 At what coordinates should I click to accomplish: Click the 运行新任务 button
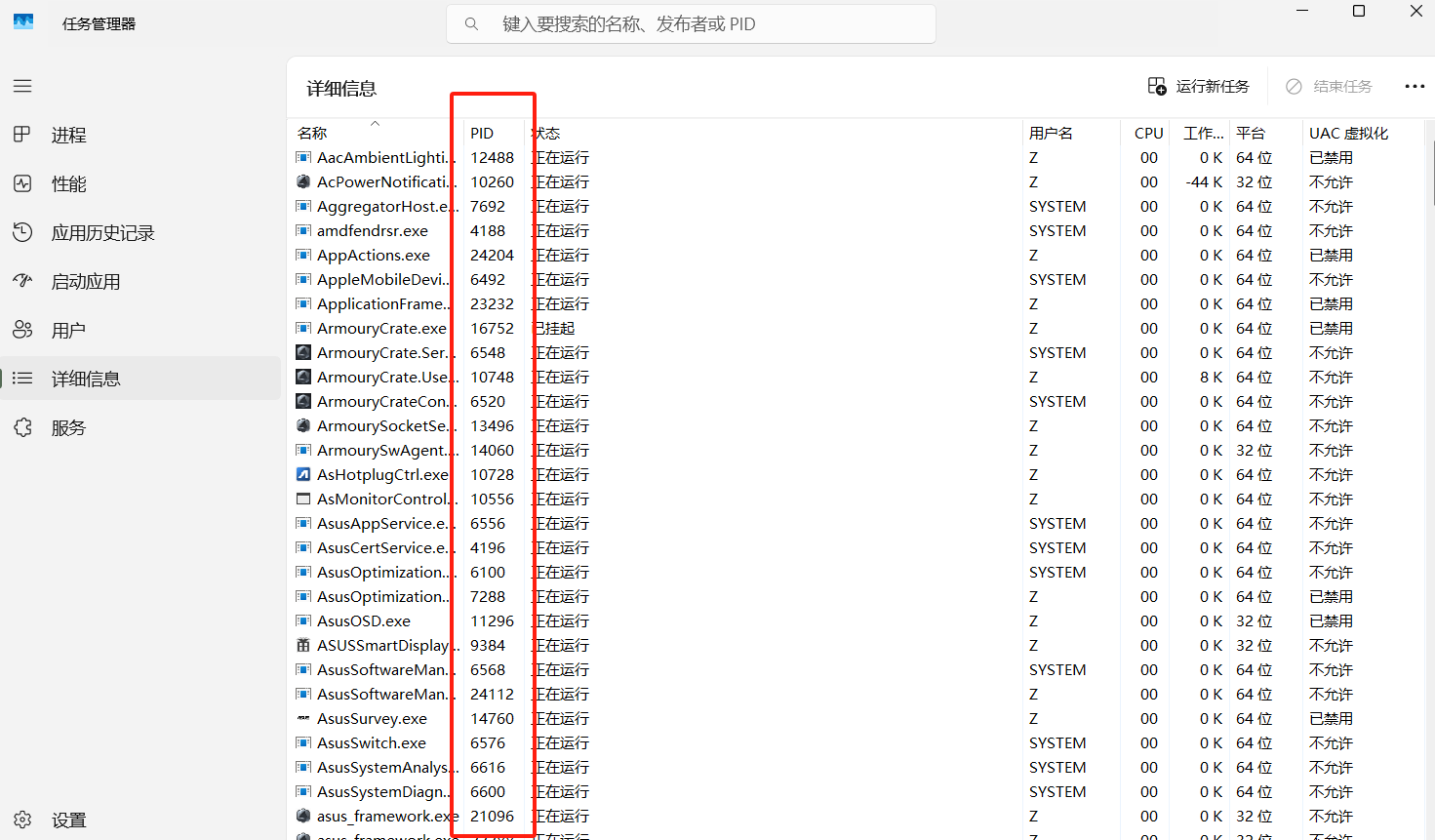pyautogui.click(x=1199, y=87)
